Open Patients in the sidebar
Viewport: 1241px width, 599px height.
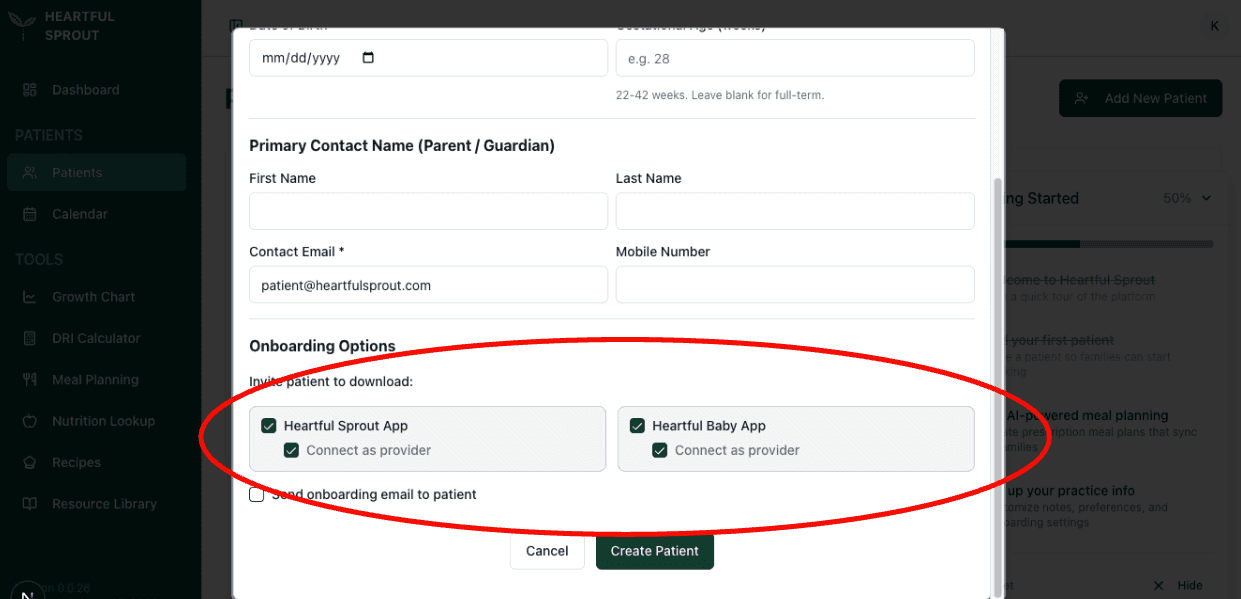pyautogui.click(x=96, y=173)
